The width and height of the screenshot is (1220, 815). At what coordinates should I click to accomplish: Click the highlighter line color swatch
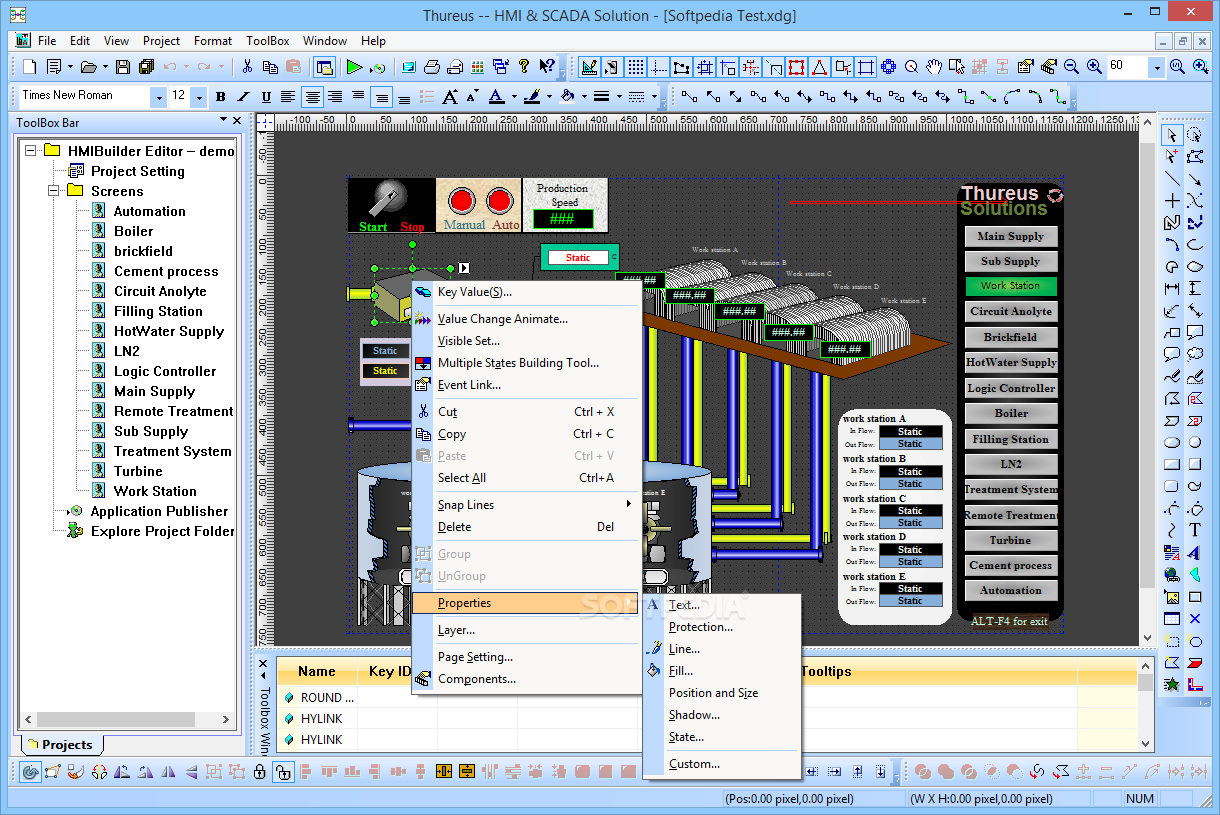[x=531, y=97]
